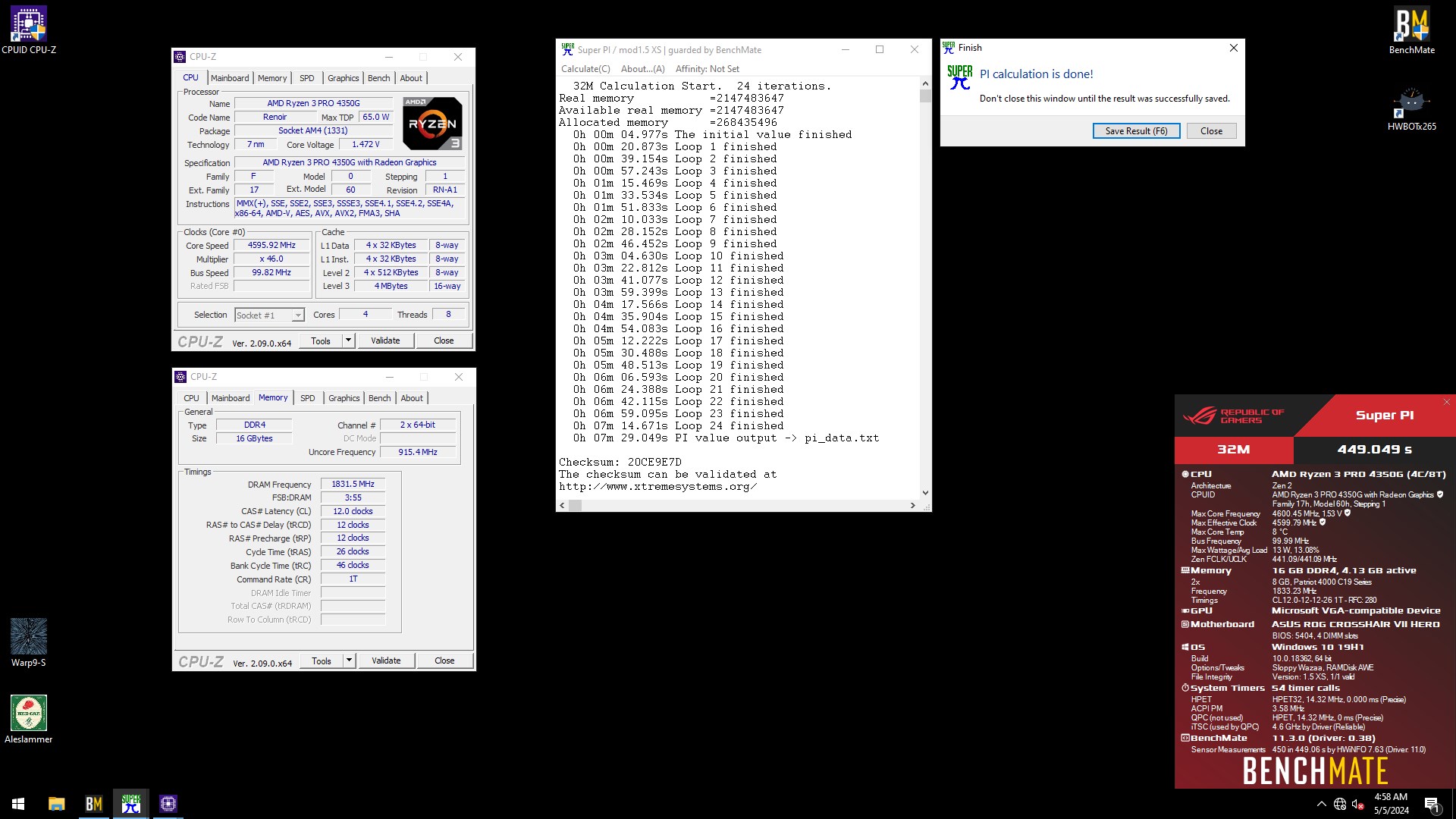Click the xtremesystems.org URL text

coord(657,487)
